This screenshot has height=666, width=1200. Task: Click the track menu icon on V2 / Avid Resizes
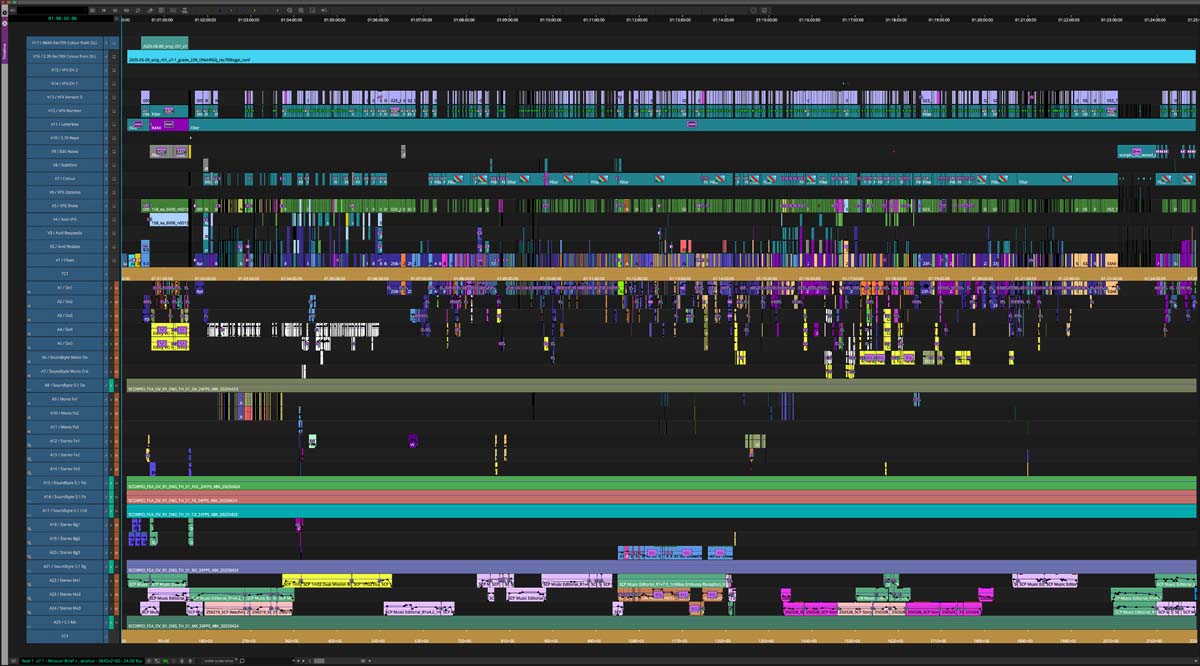click(114, 246)
